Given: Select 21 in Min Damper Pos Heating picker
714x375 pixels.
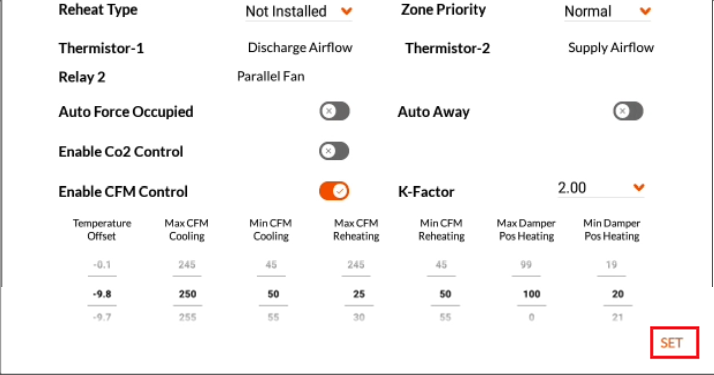Looking at the screenshot, I should (617, 317).
